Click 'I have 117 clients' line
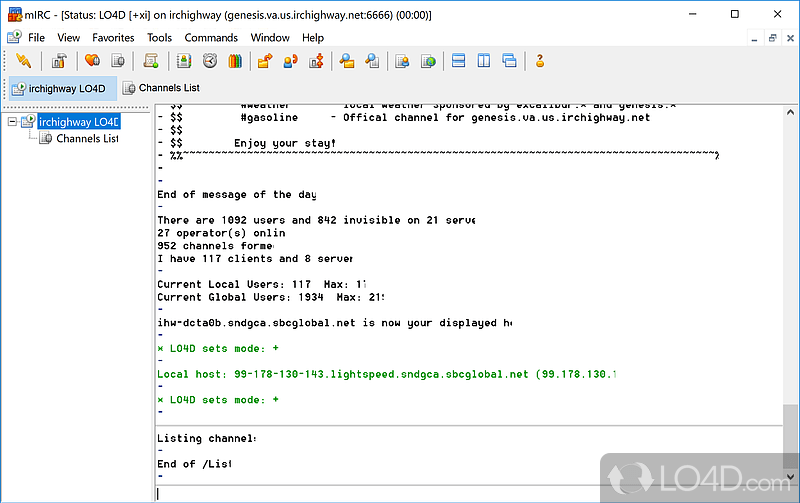This screenshot has width=800, height=503. [255, 258]
